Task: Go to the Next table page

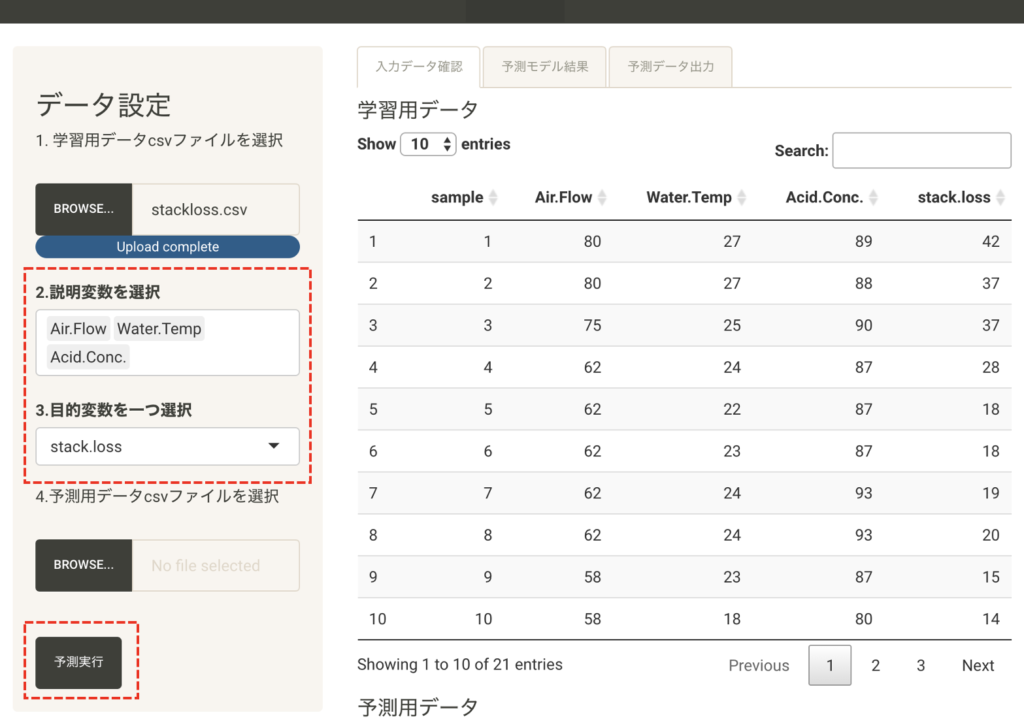Action: (977, 665)
